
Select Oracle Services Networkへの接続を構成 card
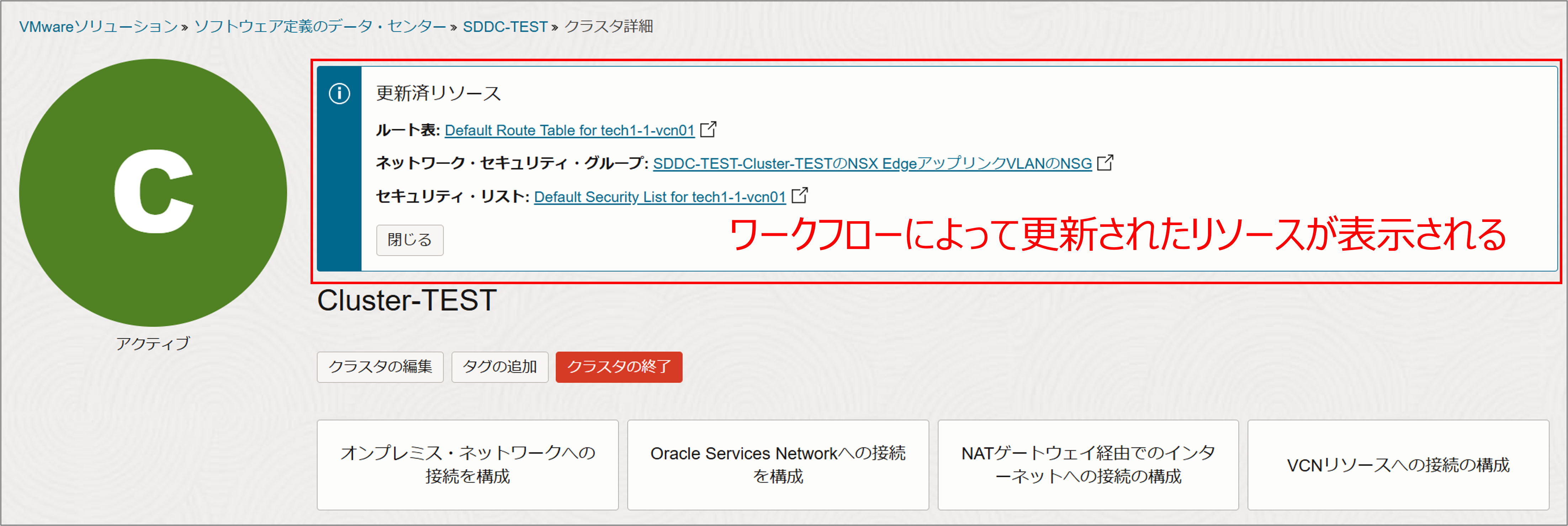[x=778, y=464]
